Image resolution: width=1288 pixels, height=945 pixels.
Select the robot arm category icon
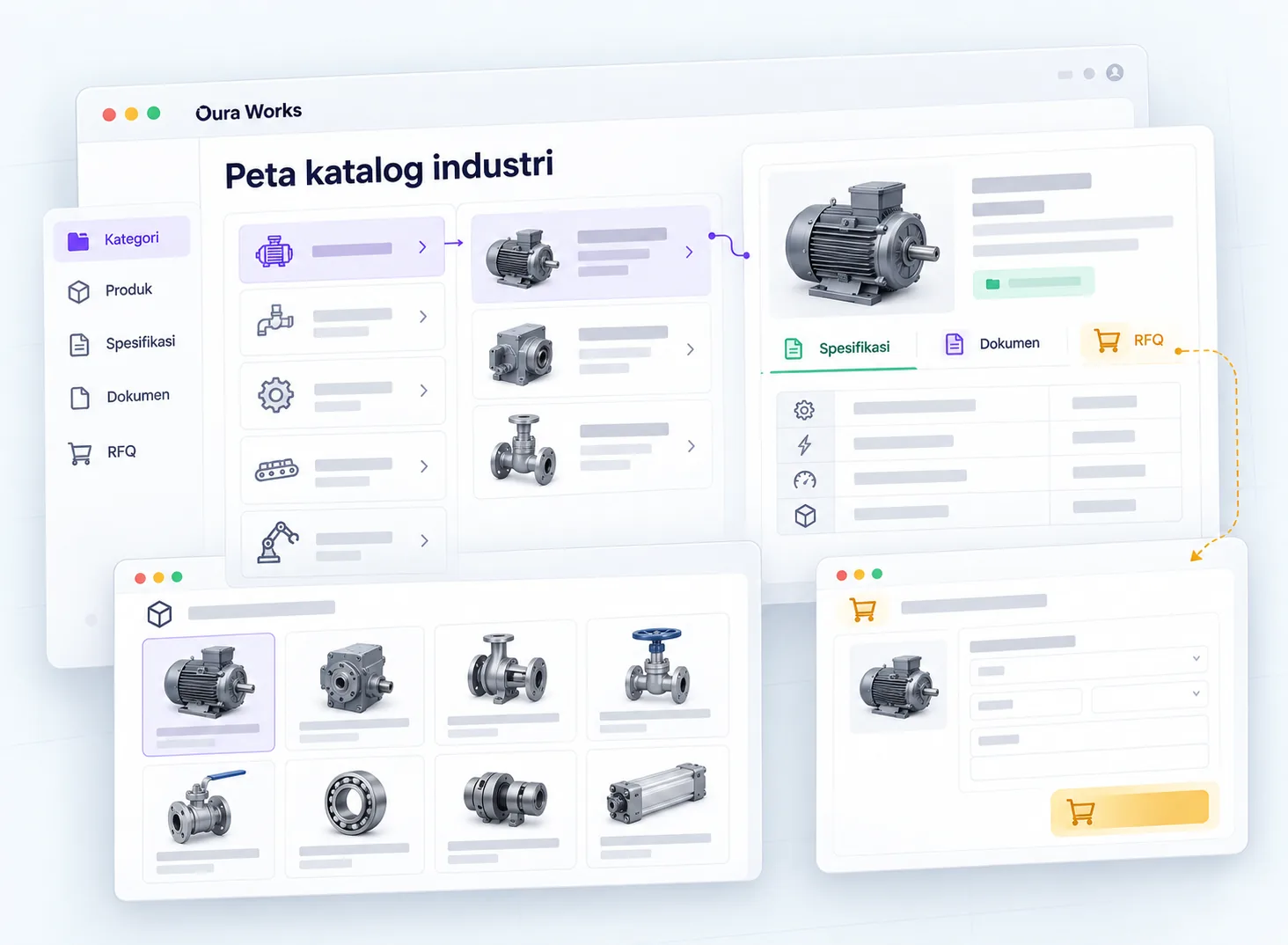coord(277,541)
